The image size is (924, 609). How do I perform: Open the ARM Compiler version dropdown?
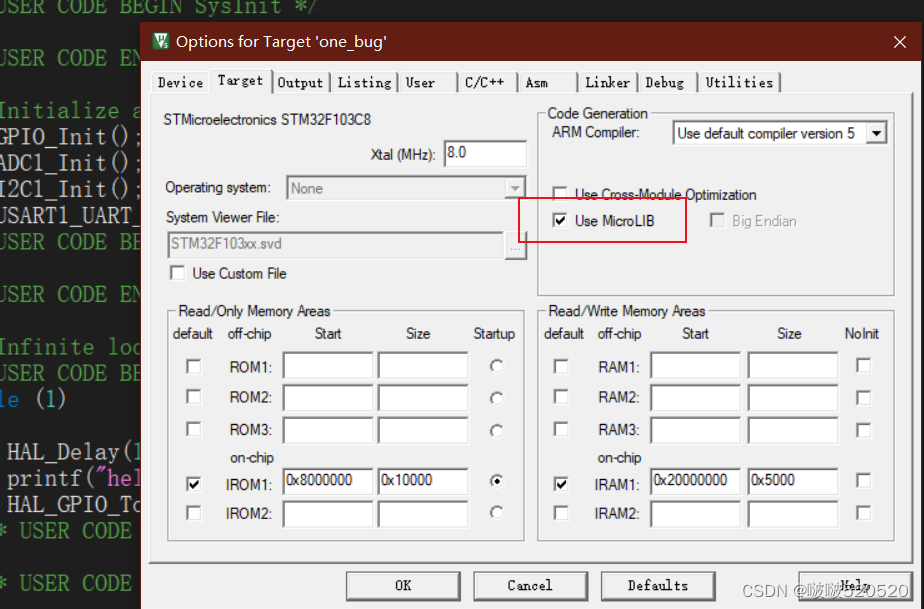876,132
